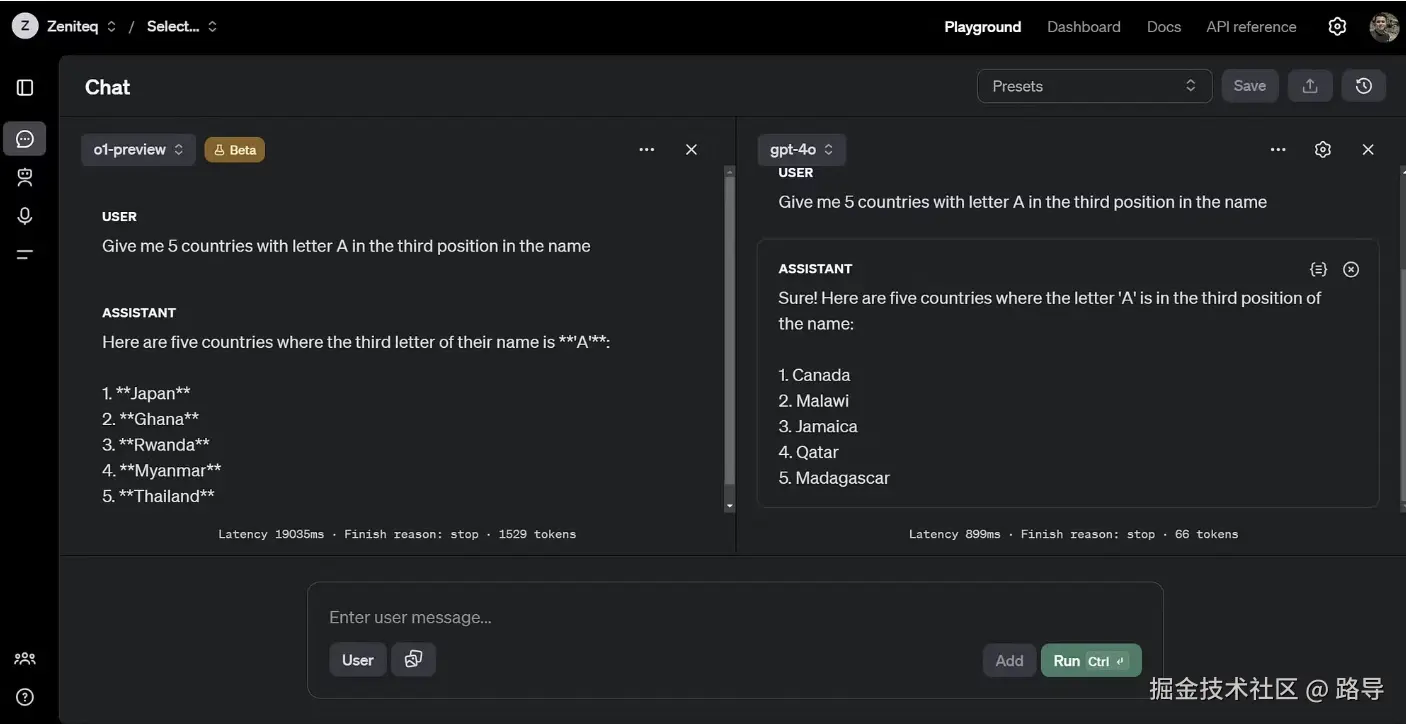1406x724 pixels.
Task: Toggle the message role User button
Action: [x=357, y=660]
